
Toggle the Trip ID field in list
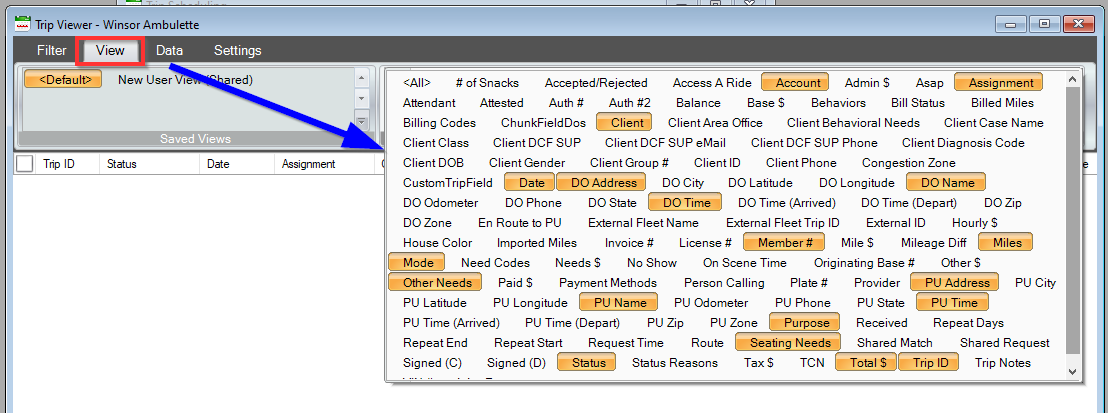930,362
